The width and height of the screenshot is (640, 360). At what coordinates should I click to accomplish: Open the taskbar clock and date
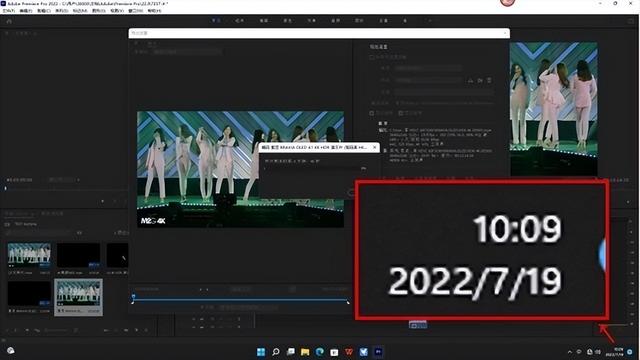click(615, 352)
